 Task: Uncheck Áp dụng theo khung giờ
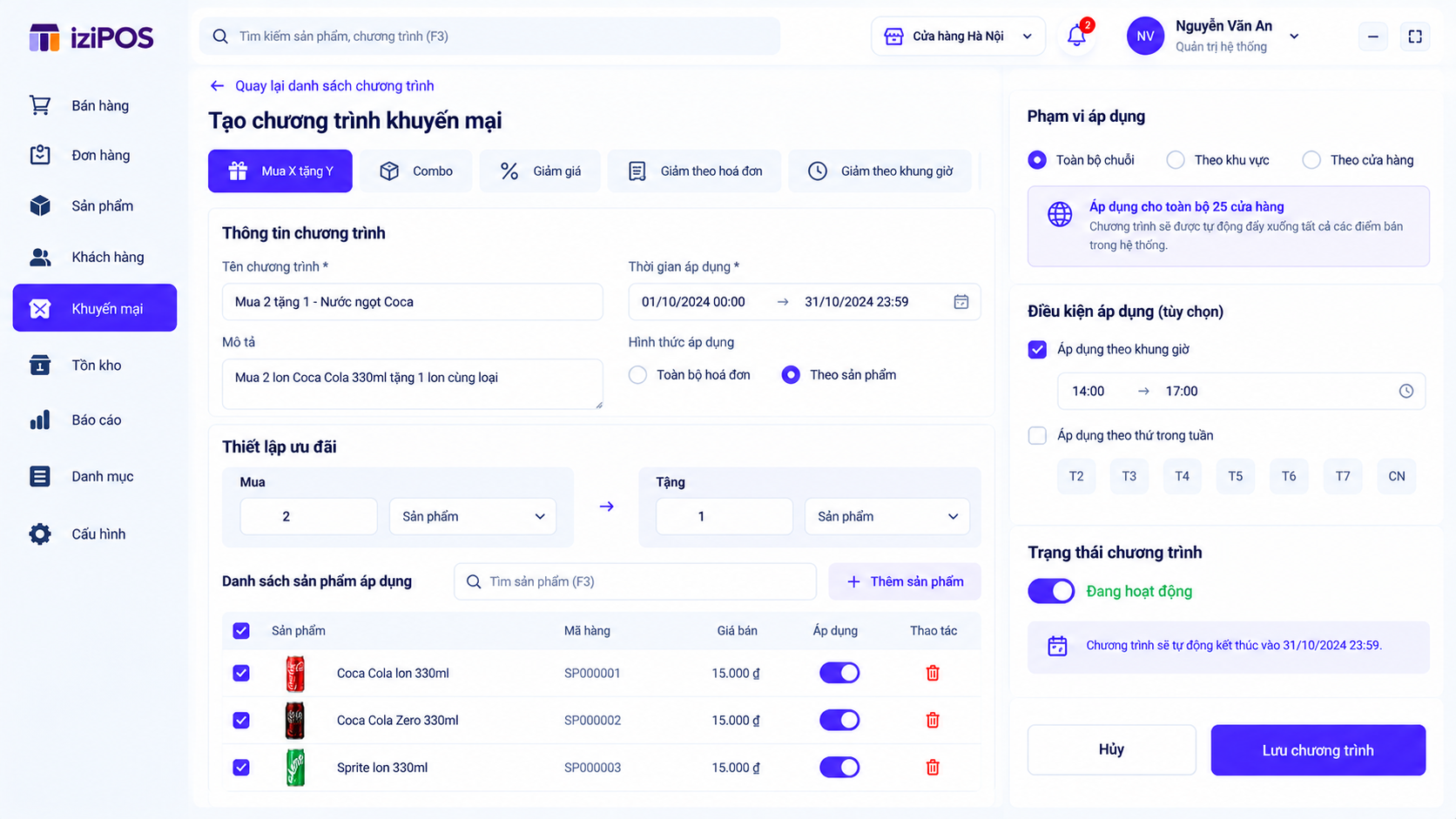[x=1037, y=349]
